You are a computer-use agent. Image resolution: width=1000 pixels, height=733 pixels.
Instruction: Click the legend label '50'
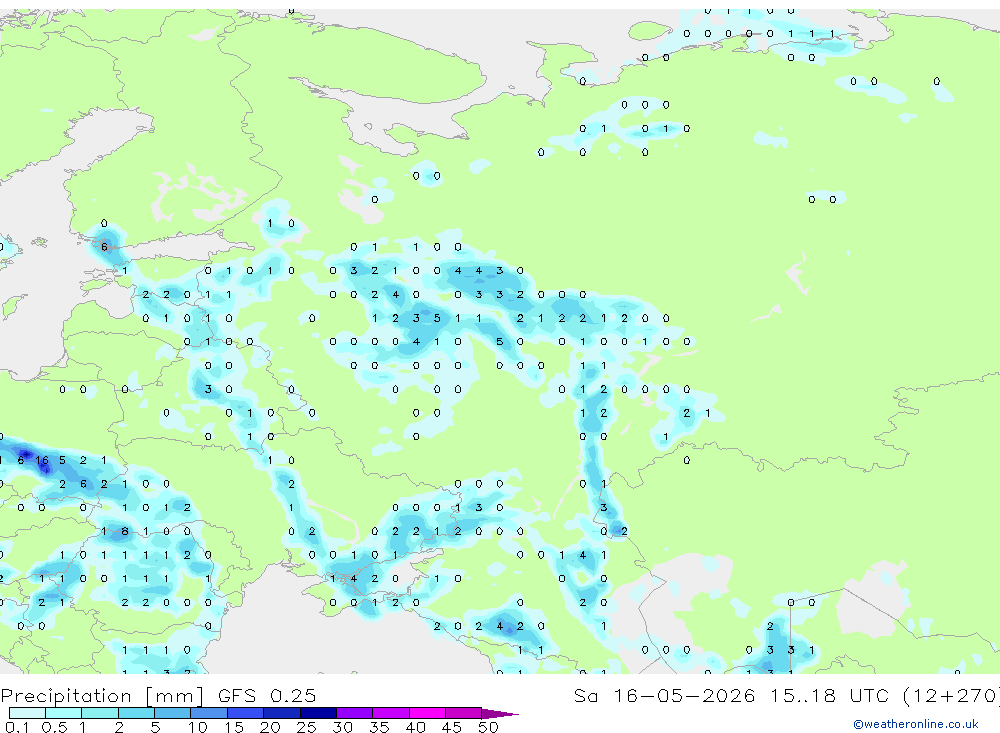click(x=489, y=727)
